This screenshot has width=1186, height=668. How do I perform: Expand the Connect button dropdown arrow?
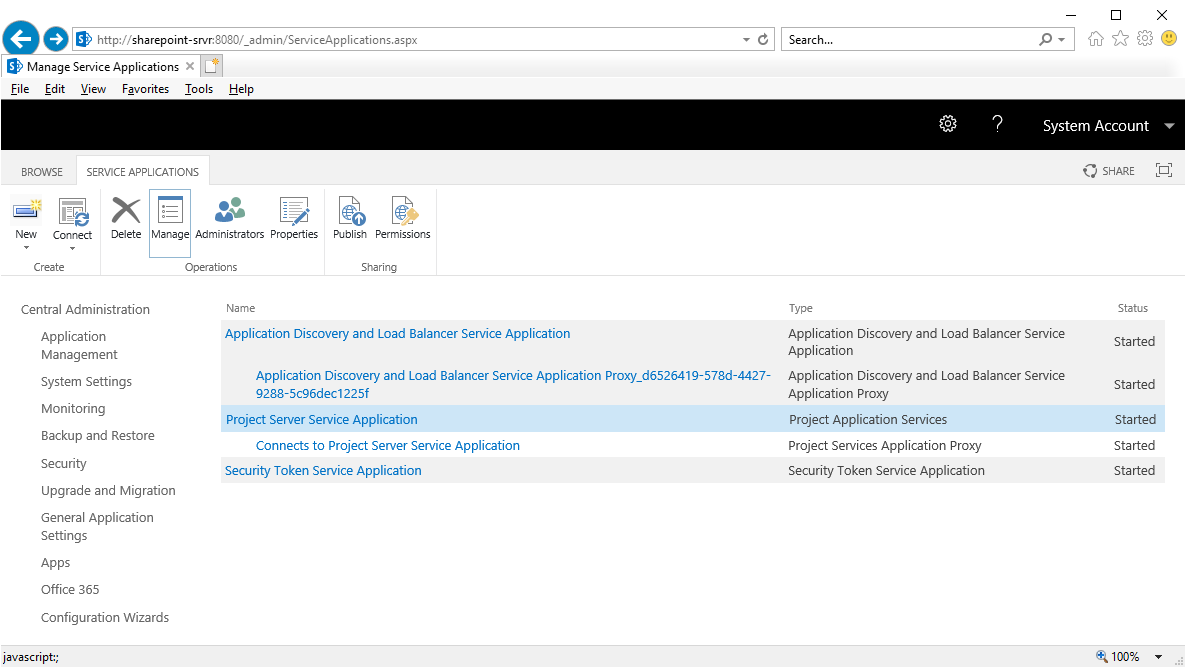(73, 249)
